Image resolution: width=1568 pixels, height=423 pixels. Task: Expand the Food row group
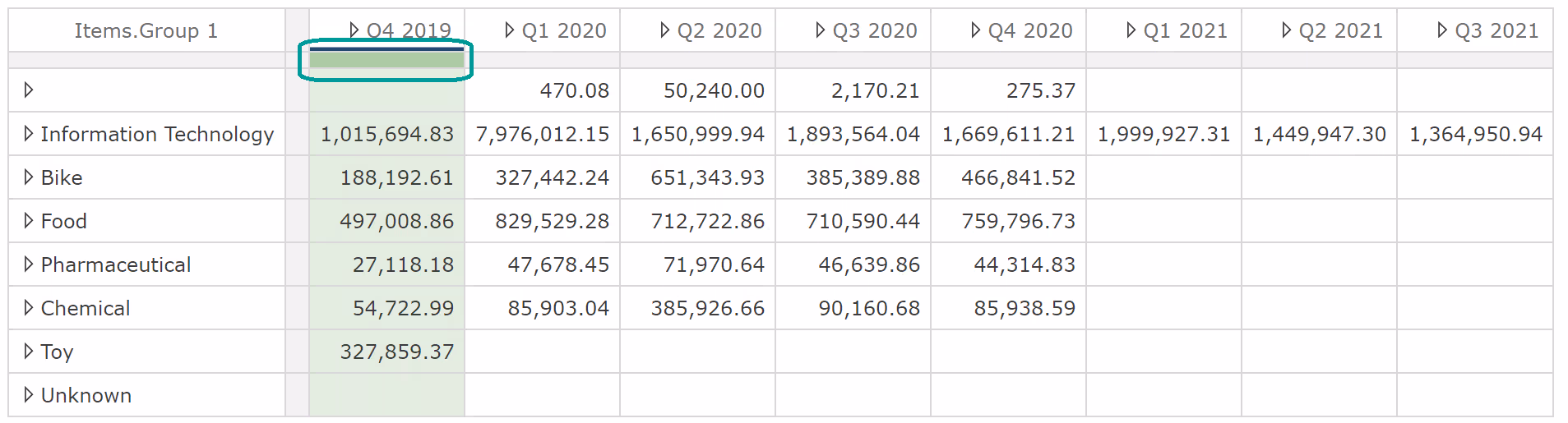coord(29,221)
